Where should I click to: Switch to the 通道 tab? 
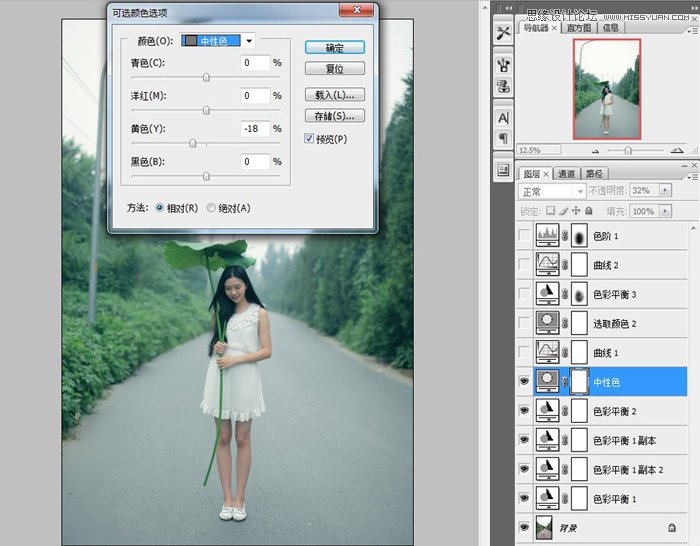(567, 174)
